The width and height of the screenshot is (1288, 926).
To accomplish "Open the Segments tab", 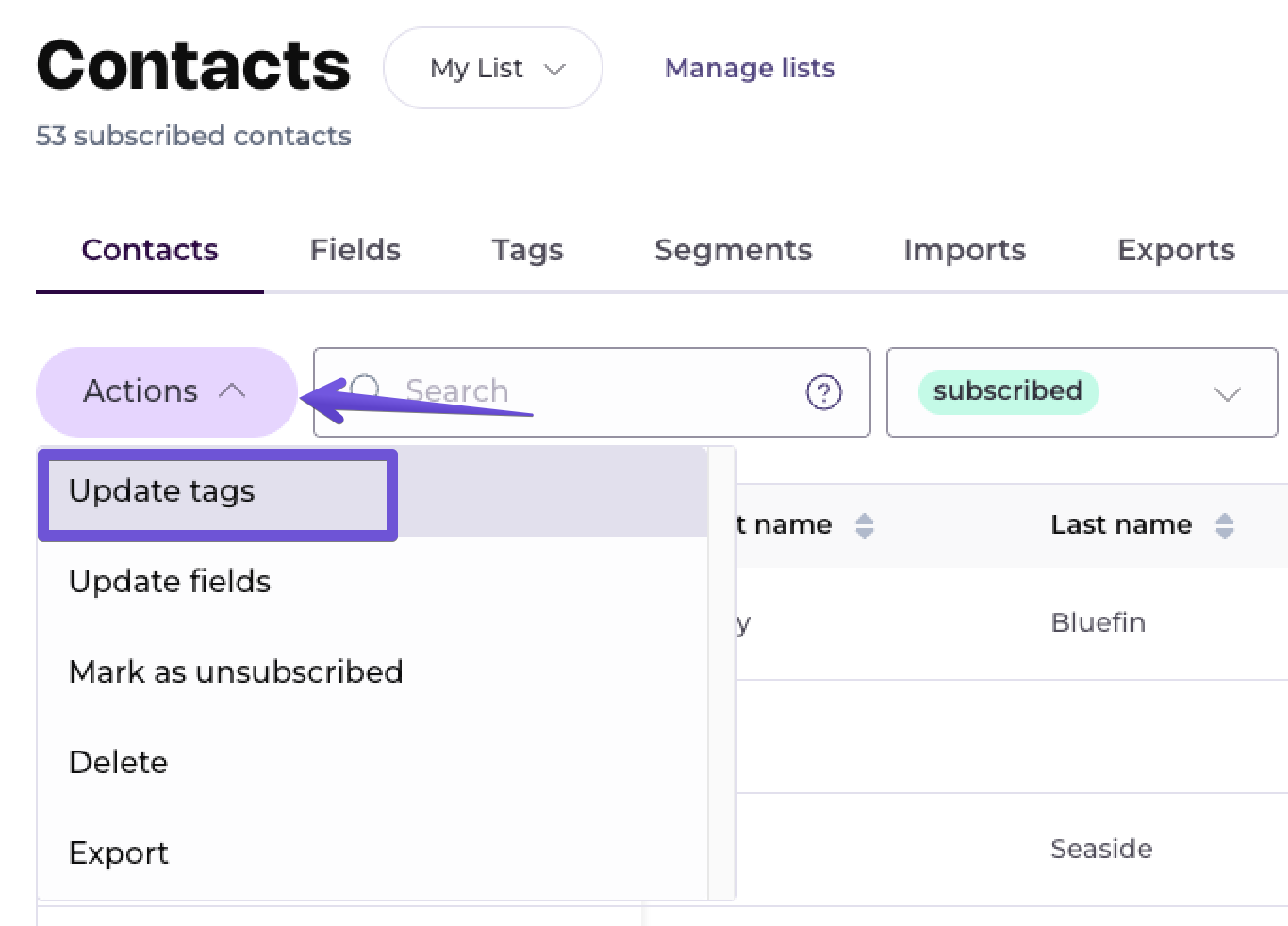I will click(x=733, y=250).
